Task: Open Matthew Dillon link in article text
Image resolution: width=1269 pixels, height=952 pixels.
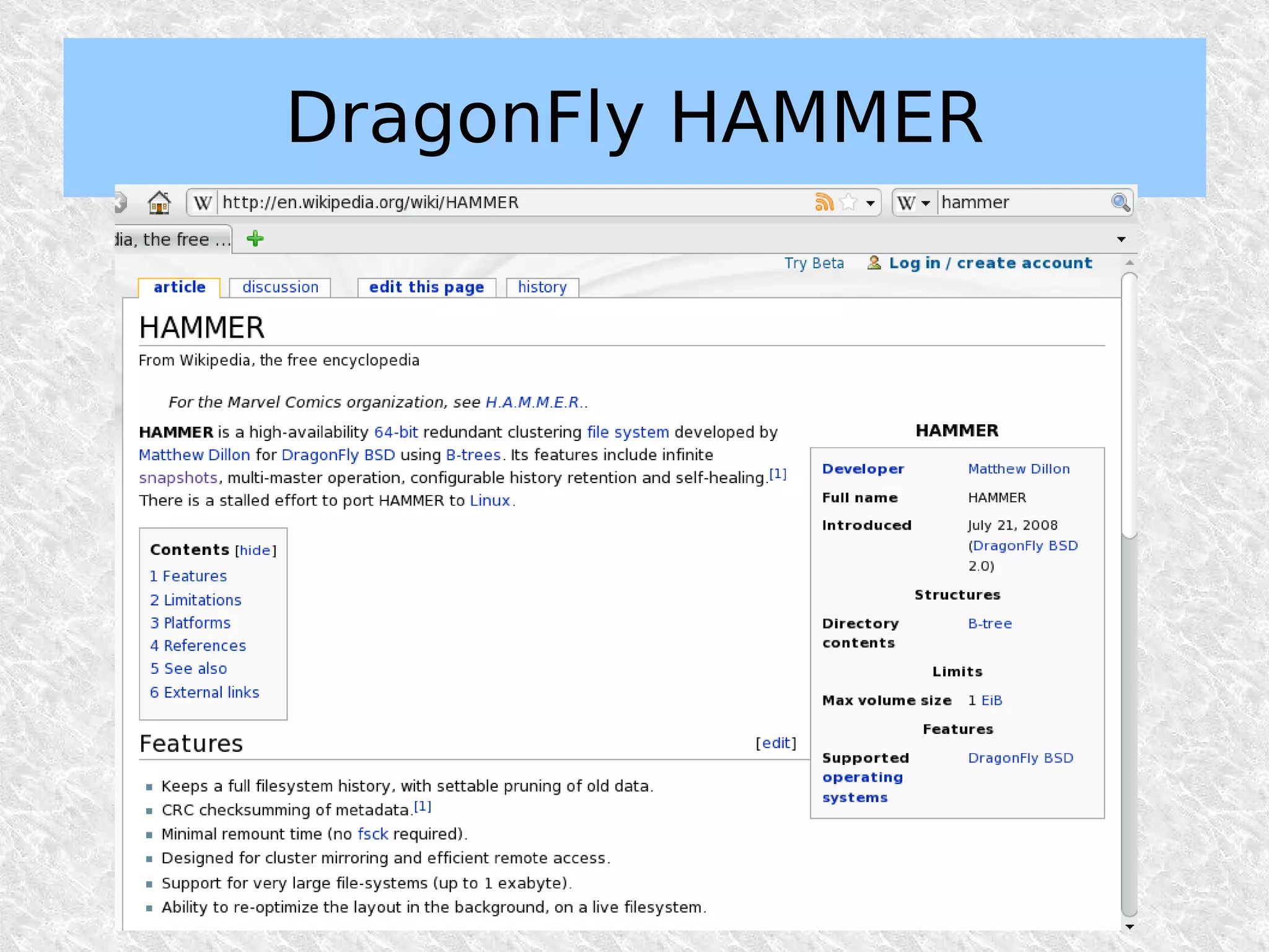Action: coord(194,455)
